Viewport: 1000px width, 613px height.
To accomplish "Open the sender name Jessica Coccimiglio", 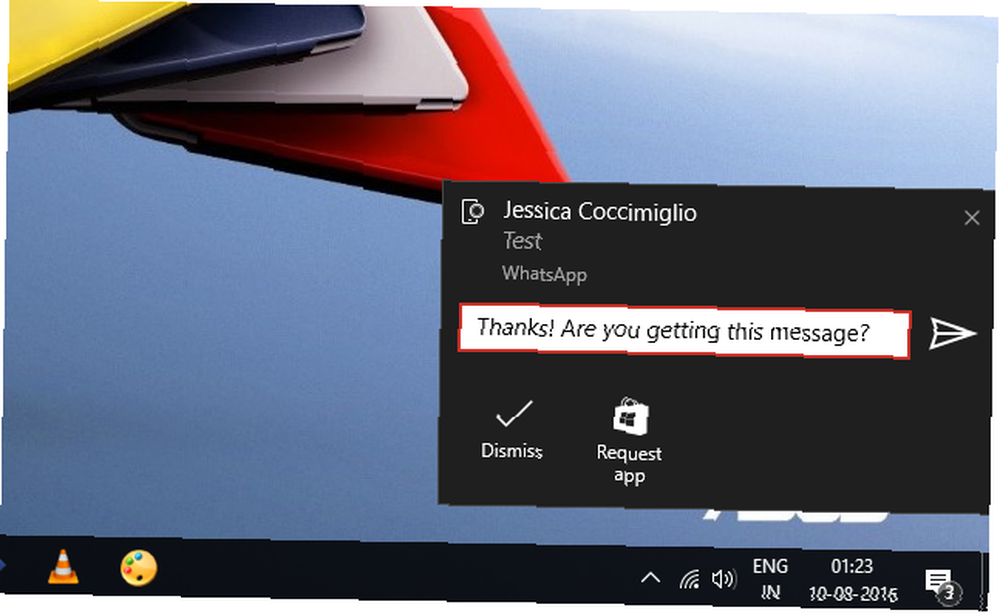I will click(x=600, y=212).
